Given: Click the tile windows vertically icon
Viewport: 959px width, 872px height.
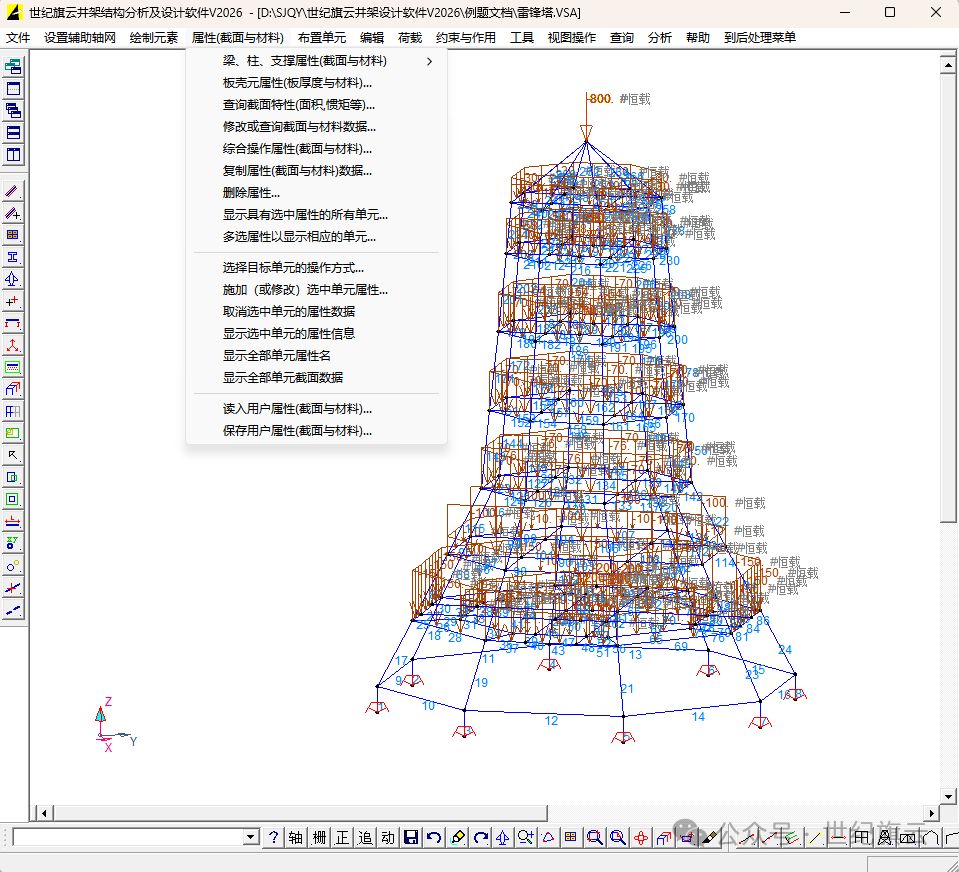Looking at the screenshot, I should 13,155.
